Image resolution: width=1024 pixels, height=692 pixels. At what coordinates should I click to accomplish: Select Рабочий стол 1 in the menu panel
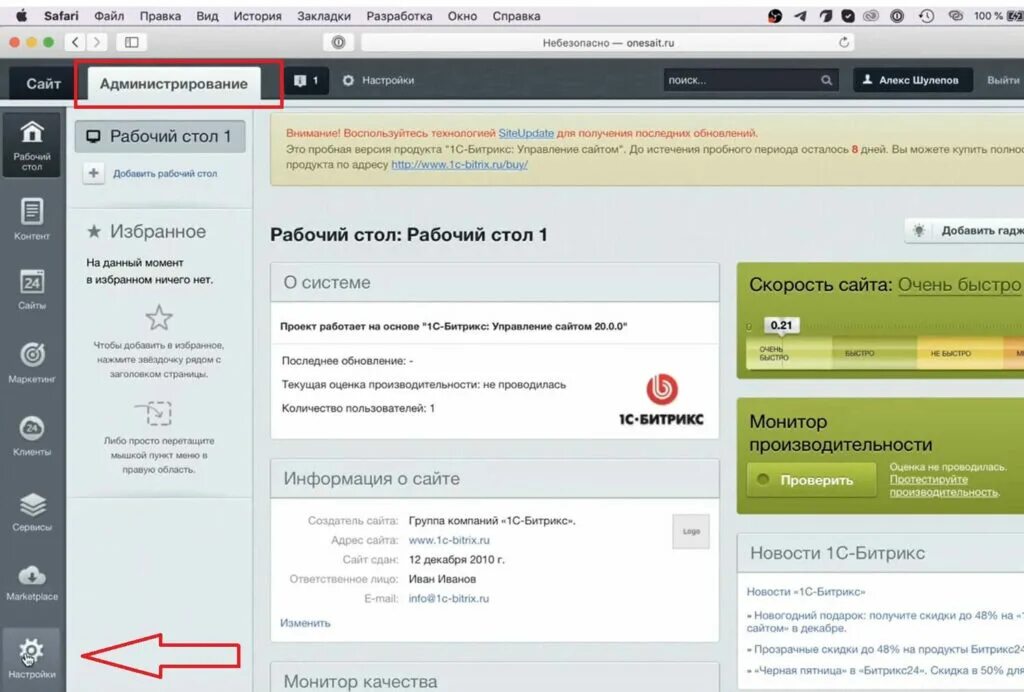click(x=160, y=136)
